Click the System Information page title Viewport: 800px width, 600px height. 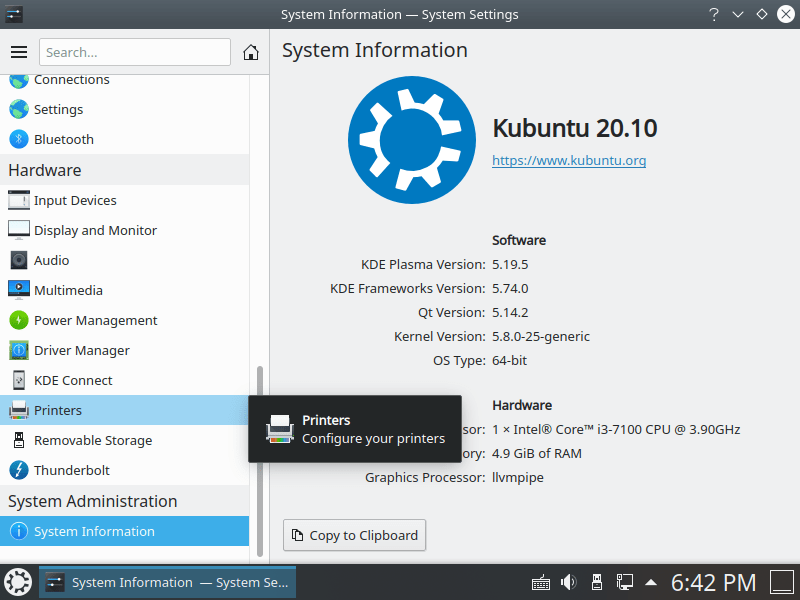coord(374,50)
